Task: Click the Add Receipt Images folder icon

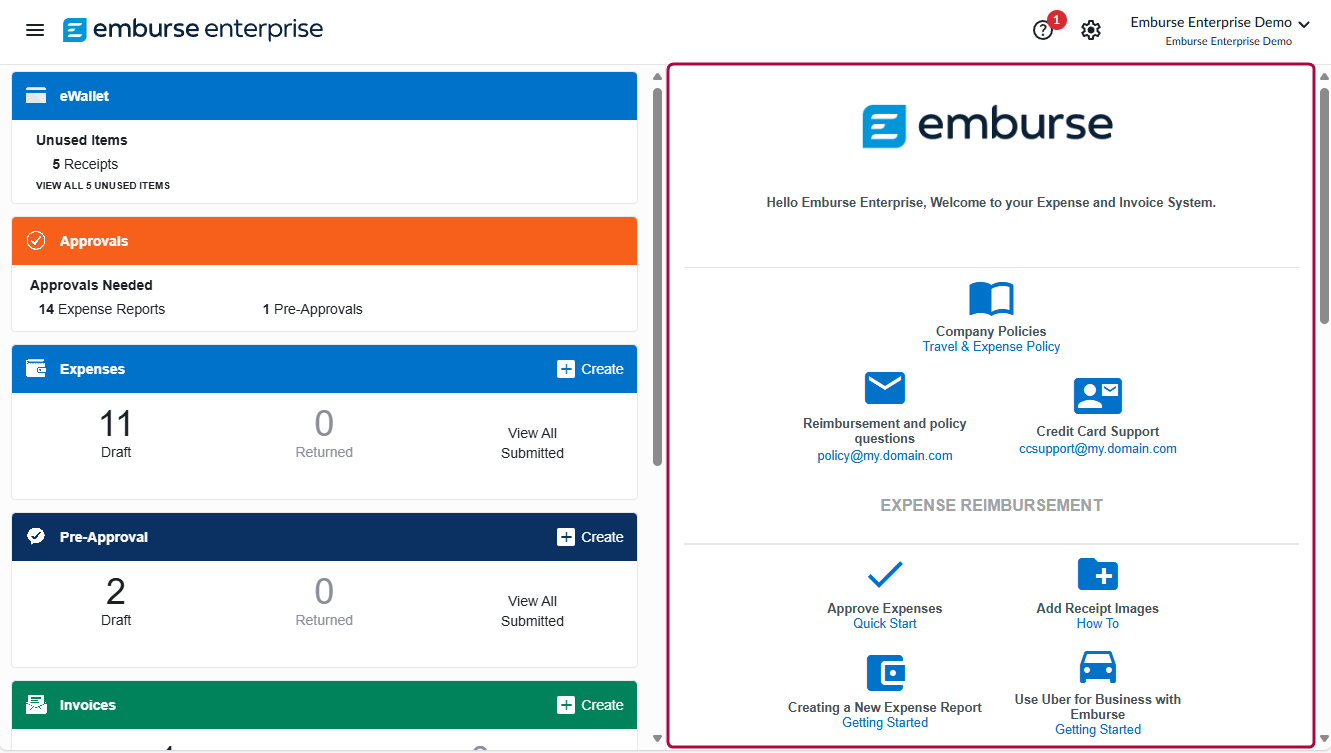Action: point(1097,575)
